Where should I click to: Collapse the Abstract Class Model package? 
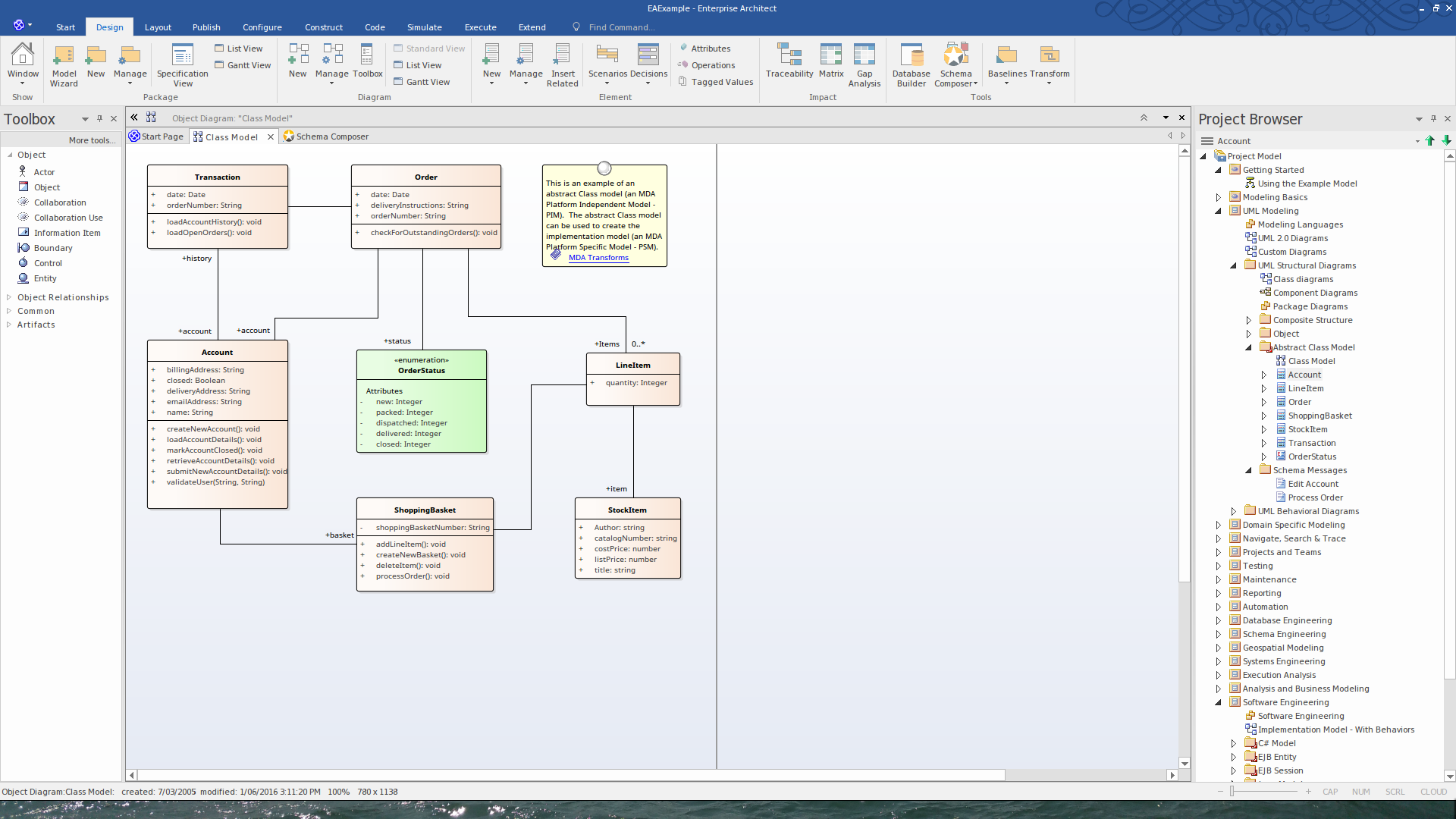pos(1249,347)
